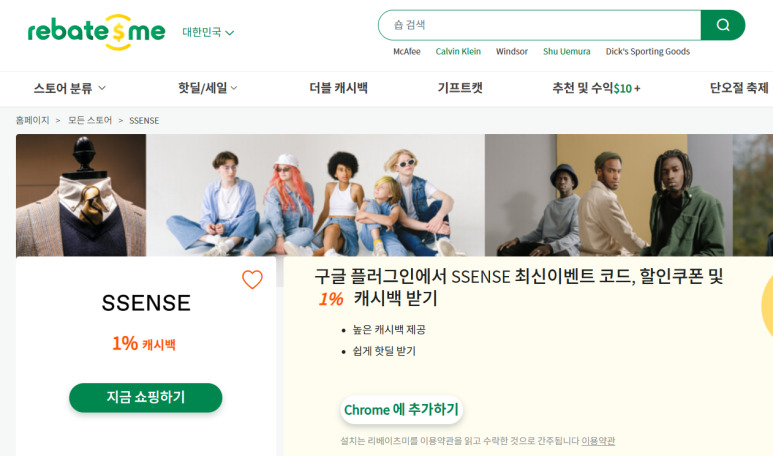Expand the 대한민국 country selector
Image resolution: width=773 pixels, height=456 pixels.
click(208, 33)
